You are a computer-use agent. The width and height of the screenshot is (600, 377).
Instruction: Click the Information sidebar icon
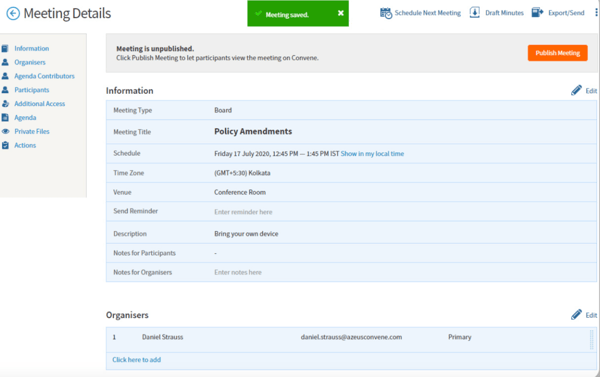coord(5,49)
